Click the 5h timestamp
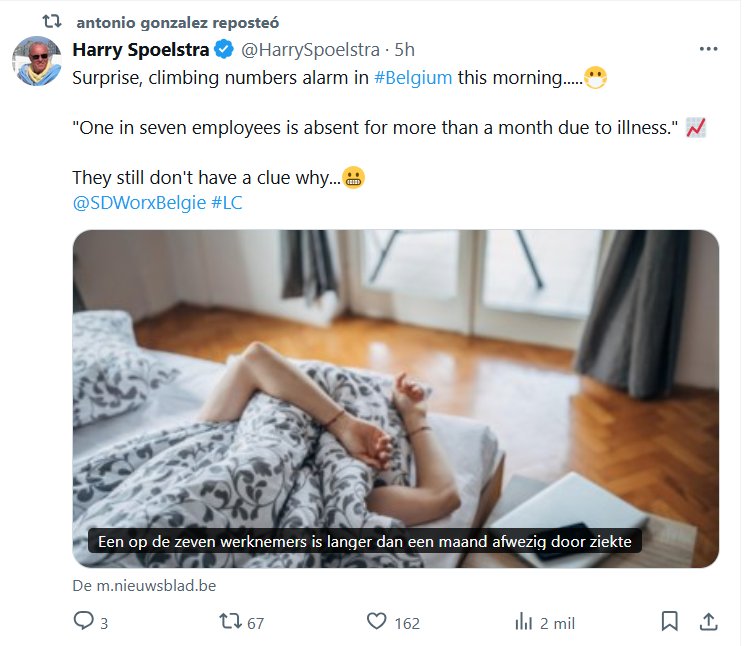This screenshot has width=744, height=646. click(405, 49)
